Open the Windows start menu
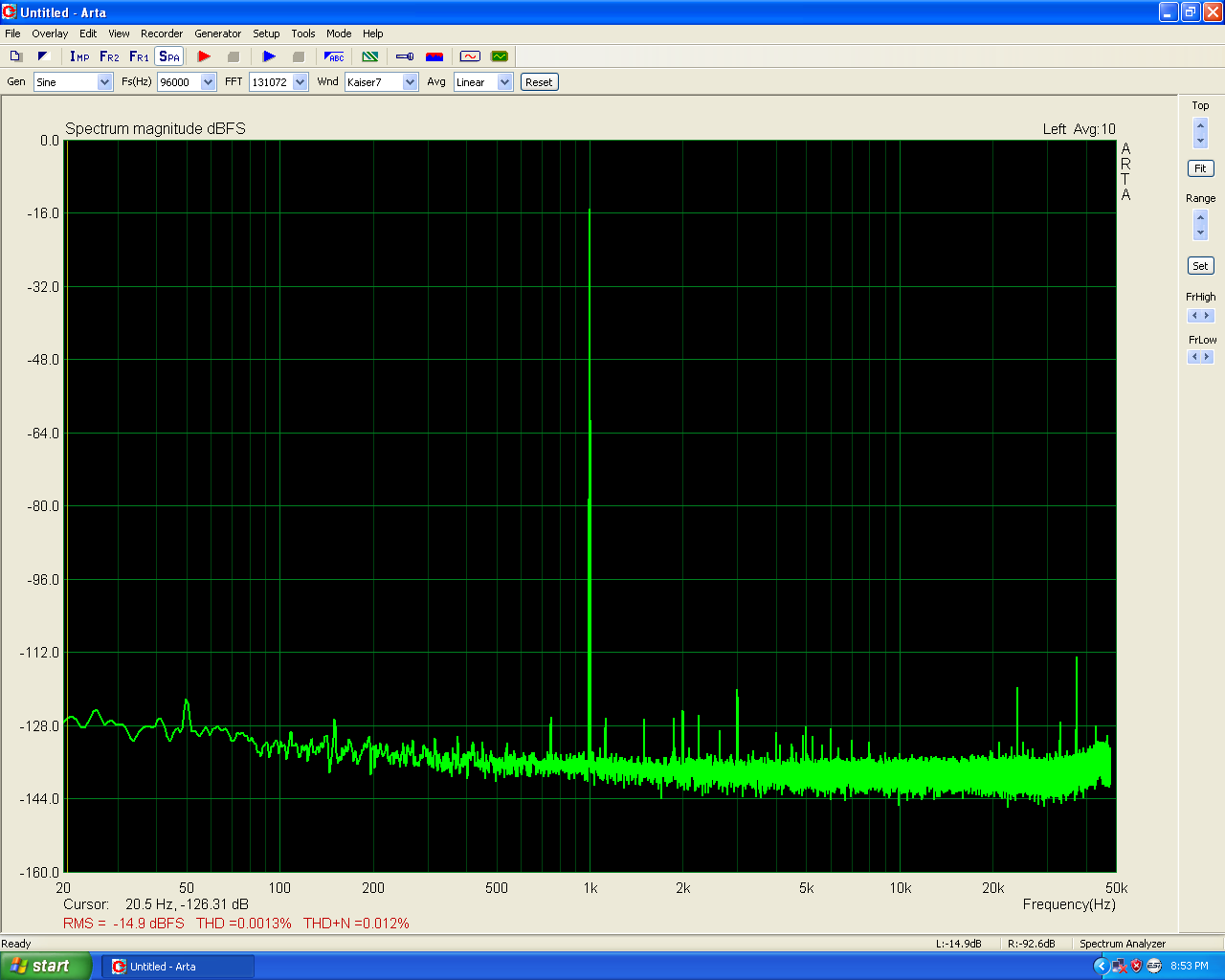1225x980 pixels. pos(46,966)
